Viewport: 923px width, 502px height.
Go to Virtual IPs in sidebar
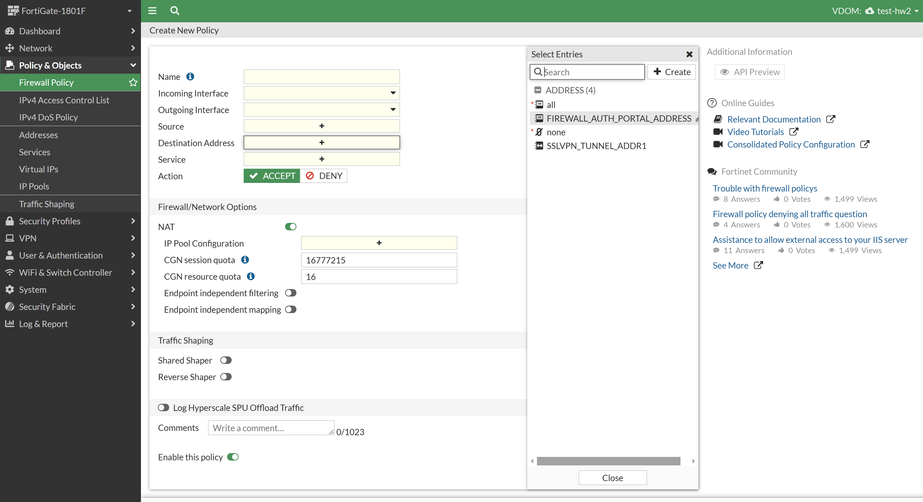pos(38,169)
